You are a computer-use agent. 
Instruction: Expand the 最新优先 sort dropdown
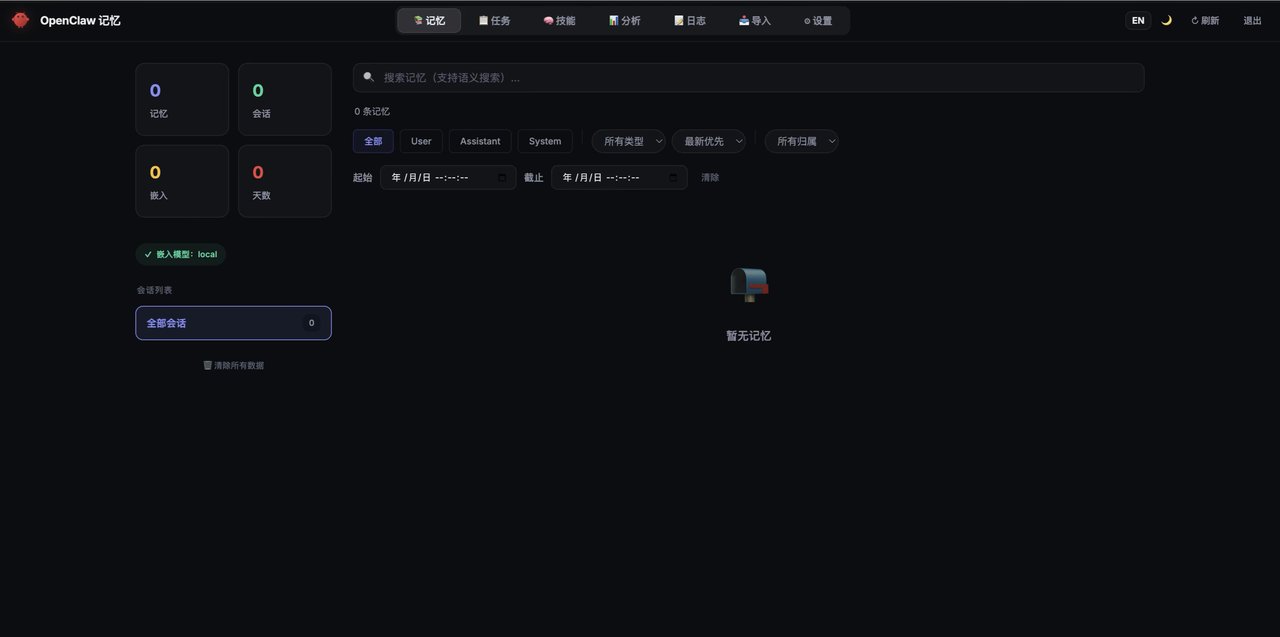709,141
